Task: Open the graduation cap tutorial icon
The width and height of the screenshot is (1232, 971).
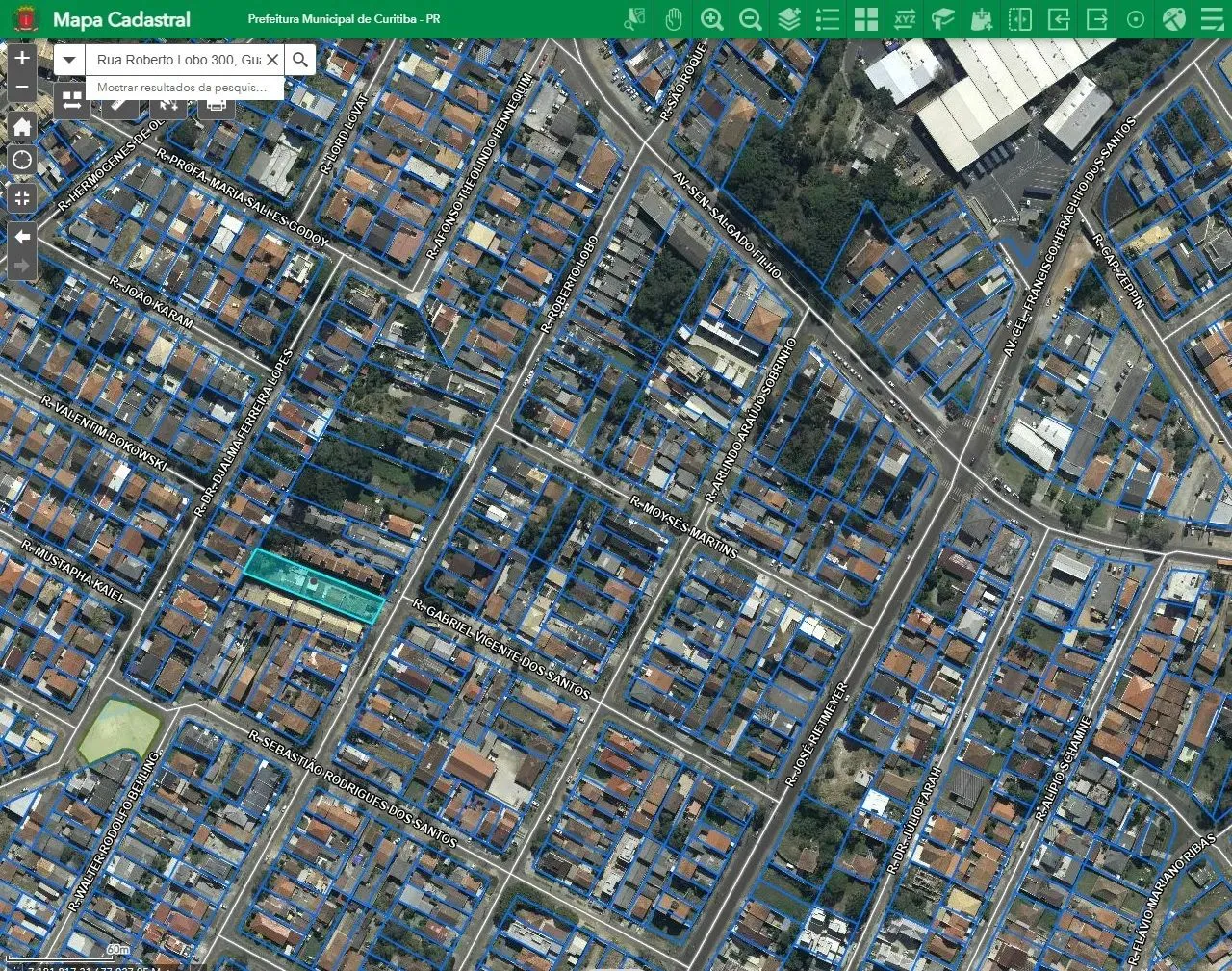Action: click(x=942, y=19)
